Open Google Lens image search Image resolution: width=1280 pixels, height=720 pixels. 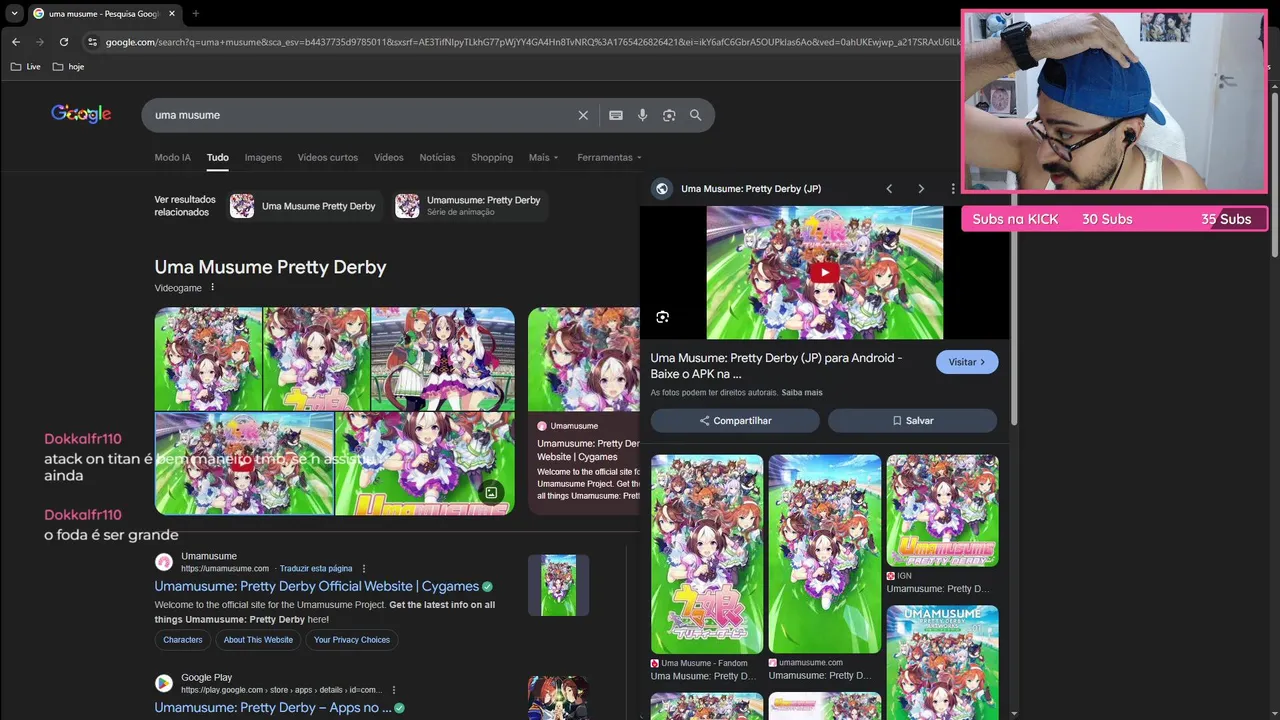tap(669, 115)
